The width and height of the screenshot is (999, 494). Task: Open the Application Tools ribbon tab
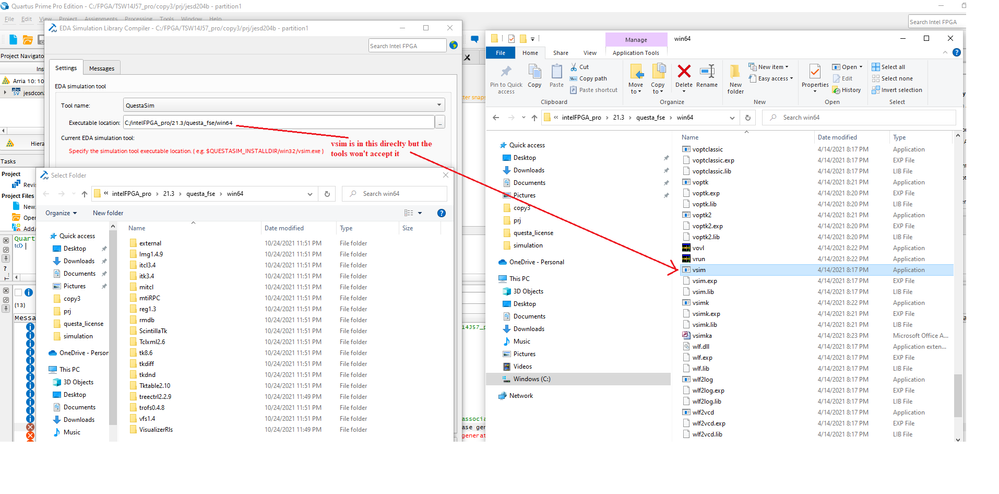tap(636, 53)
